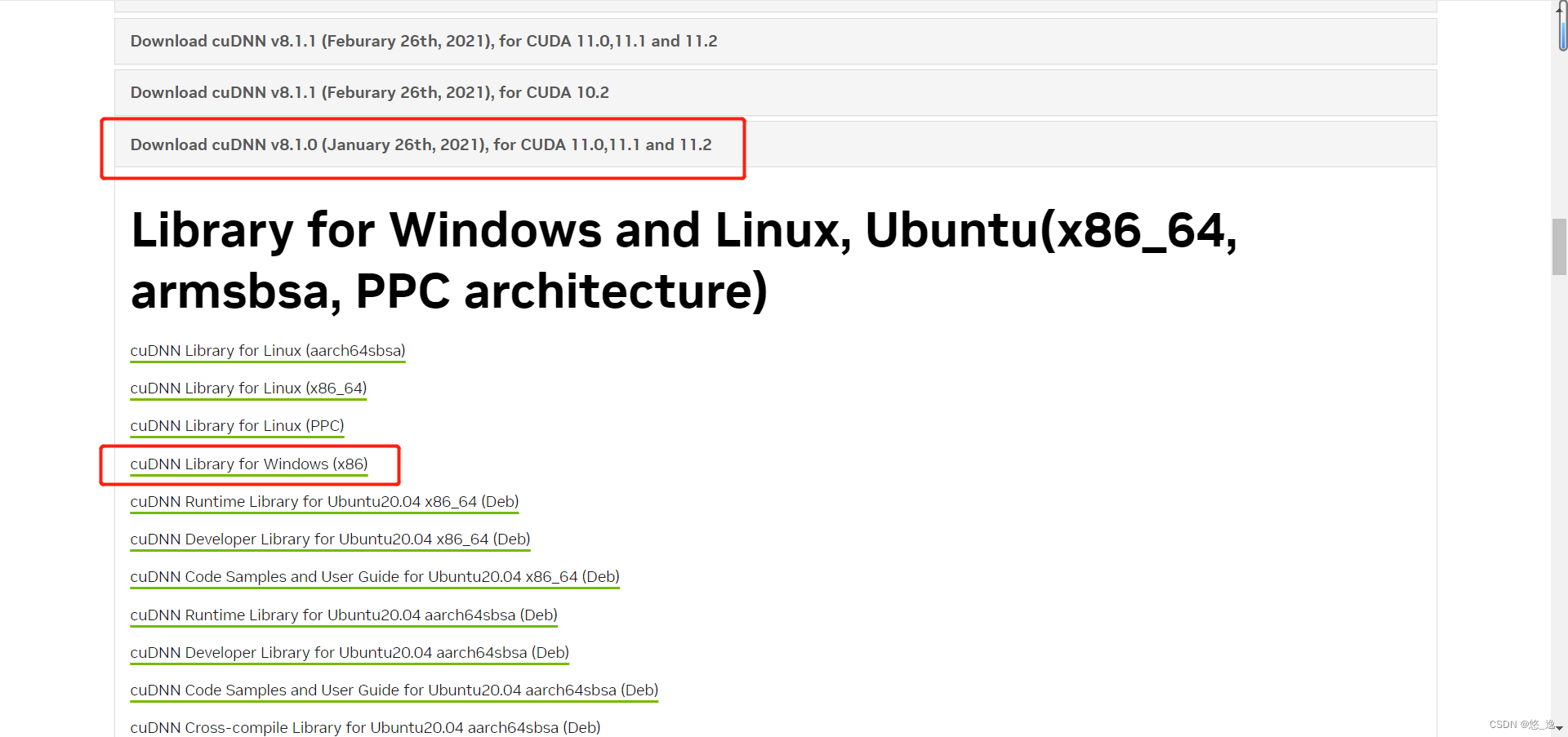Viewport: 1568px width, 737px height.
Task: Open cuDNN Library for Linux (aarch64sbsa)
Action: [x=267, y=350]
